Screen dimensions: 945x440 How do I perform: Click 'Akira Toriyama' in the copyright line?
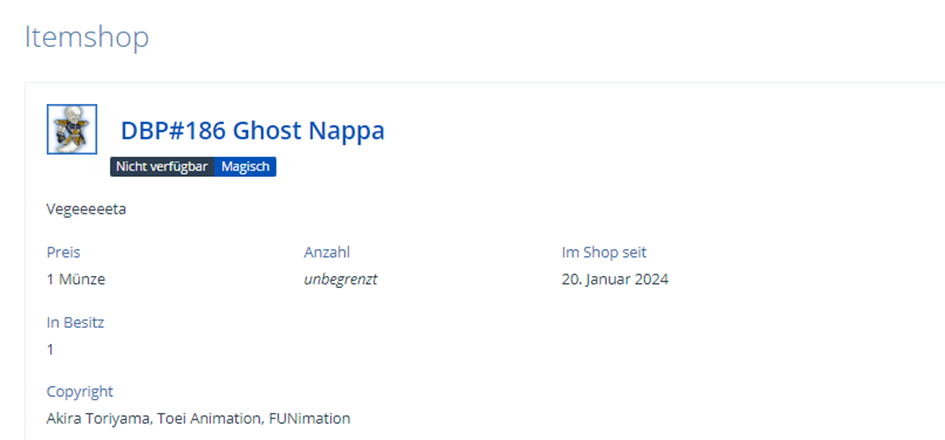tap(98, 418)
